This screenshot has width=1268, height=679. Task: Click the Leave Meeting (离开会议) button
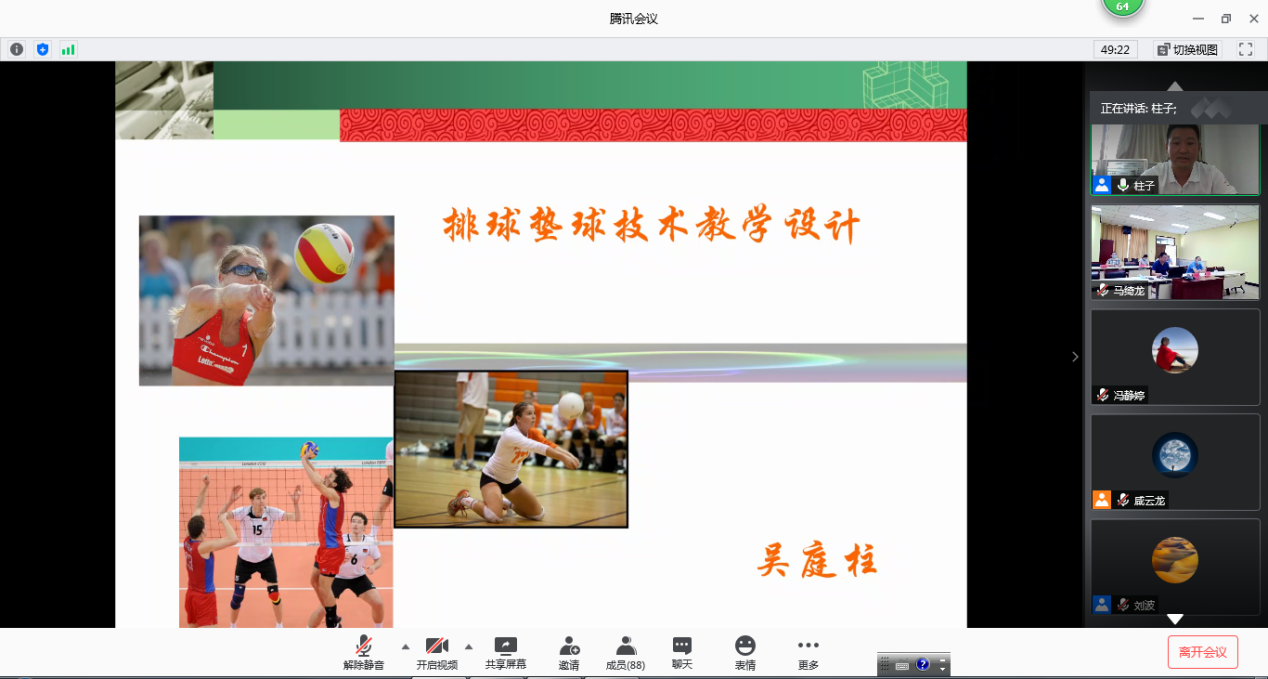point(1202,652)
